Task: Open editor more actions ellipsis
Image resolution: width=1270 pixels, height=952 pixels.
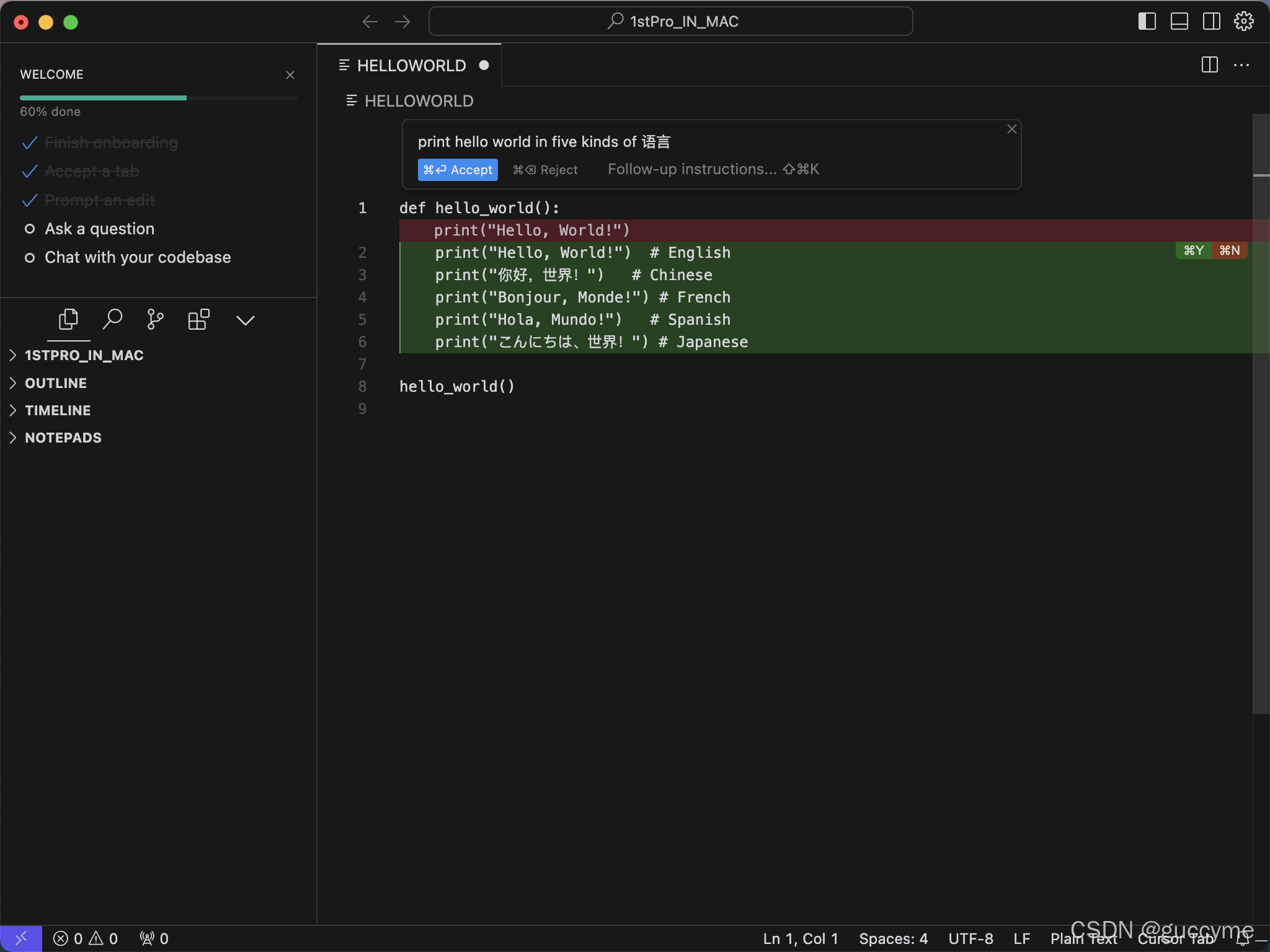Action: [x=1241, y=65]
